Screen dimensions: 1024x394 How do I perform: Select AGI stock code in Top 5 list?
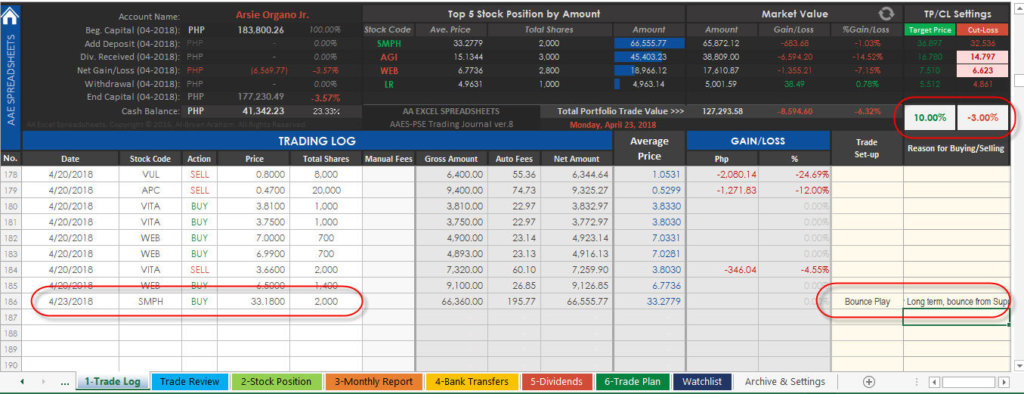(389, 57)
